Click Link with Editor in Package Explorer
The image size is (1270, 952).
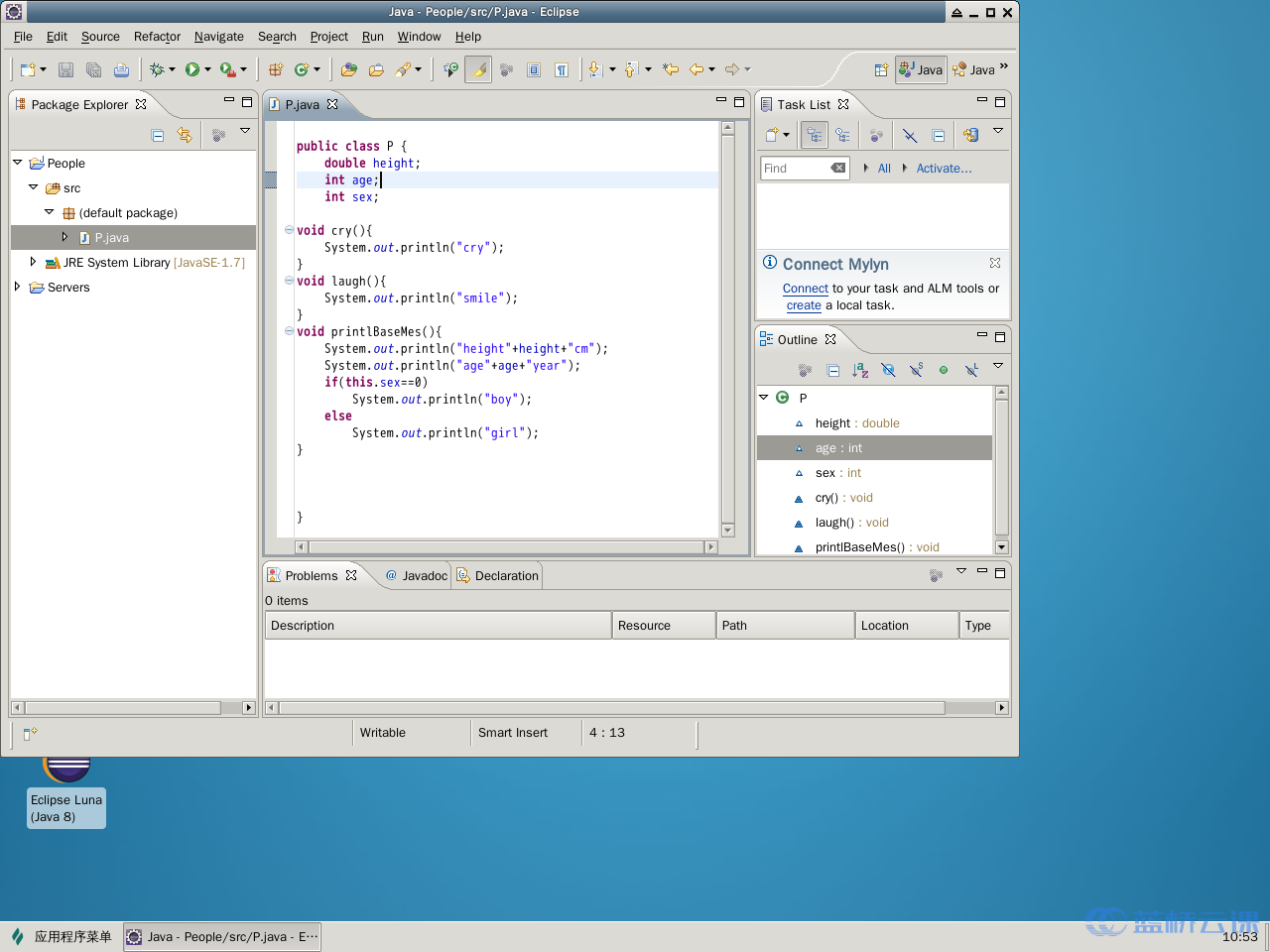(x=185, y=135)
